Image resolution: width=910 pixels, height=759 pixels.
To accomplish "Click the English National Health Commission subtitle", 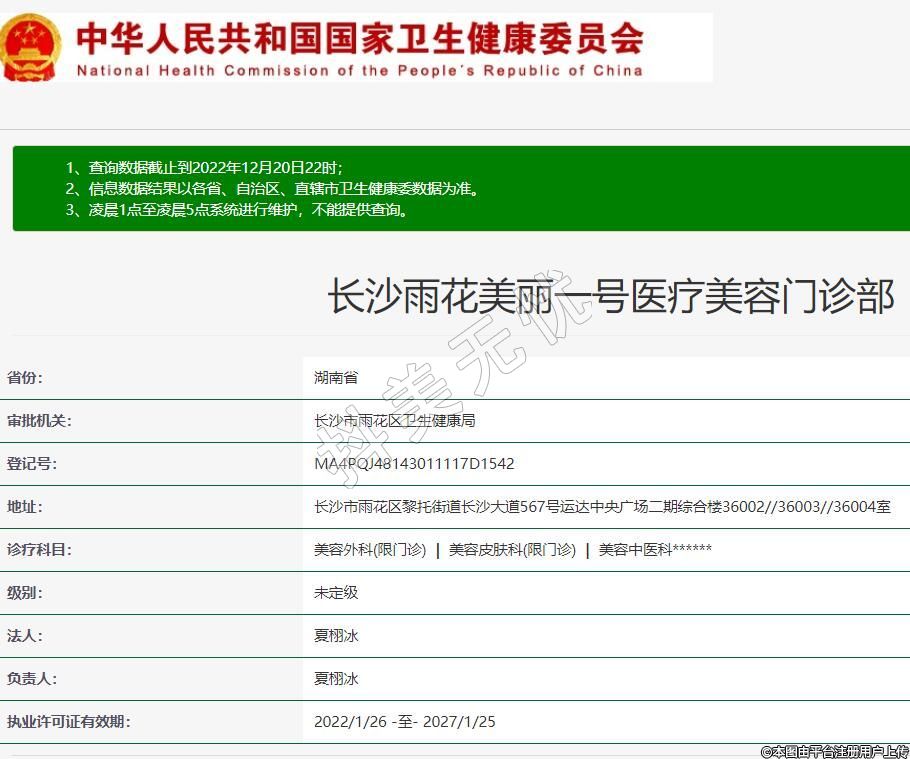I will click(x=359, y=71).
